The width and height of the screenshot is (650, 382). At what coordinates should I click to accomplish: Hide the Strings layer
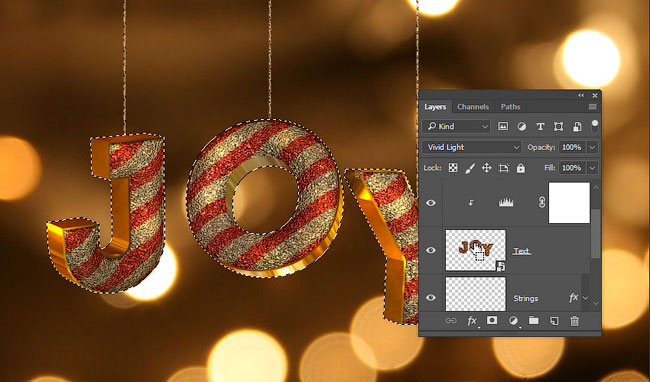point(431,297)
